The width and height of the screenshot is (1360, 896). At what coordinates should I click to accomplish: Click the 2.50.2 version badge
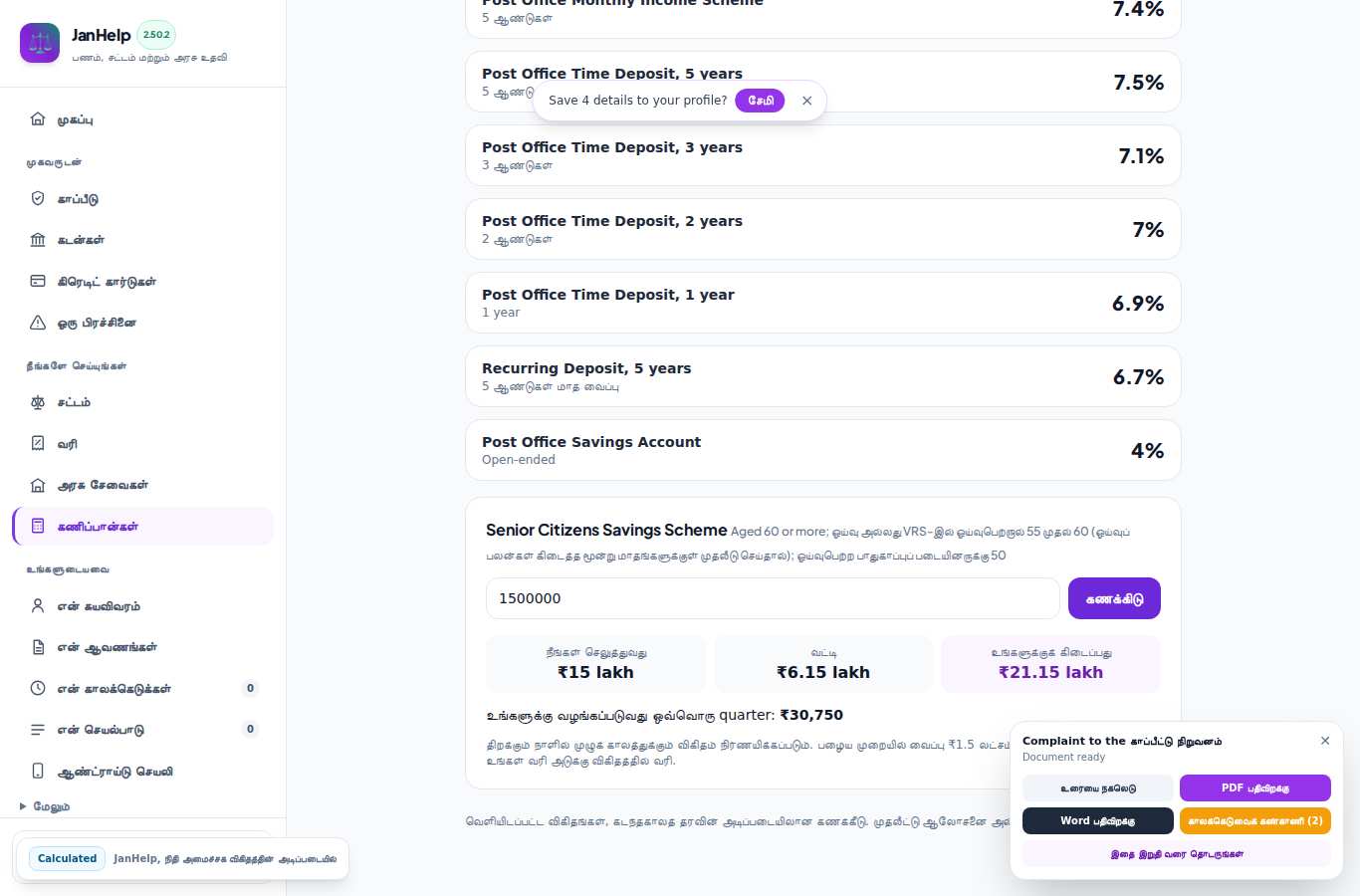coord(156,35)
